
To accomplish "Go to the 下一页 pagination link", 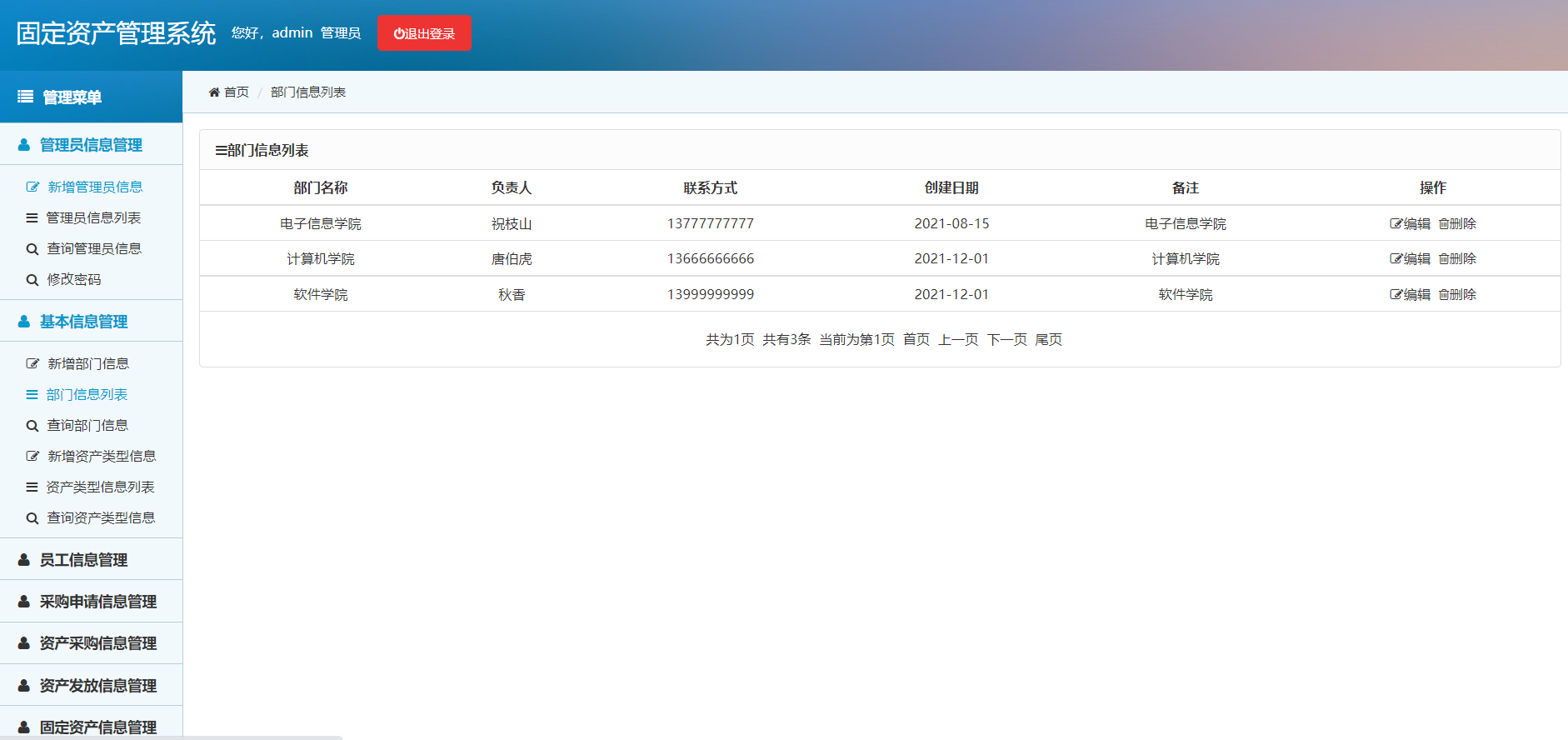I will [1006, 339].
